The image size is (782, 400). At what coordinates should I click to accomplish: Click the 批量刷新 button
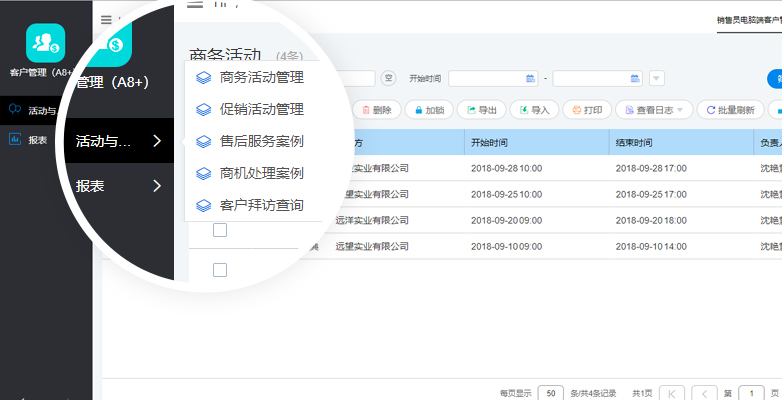730,110
